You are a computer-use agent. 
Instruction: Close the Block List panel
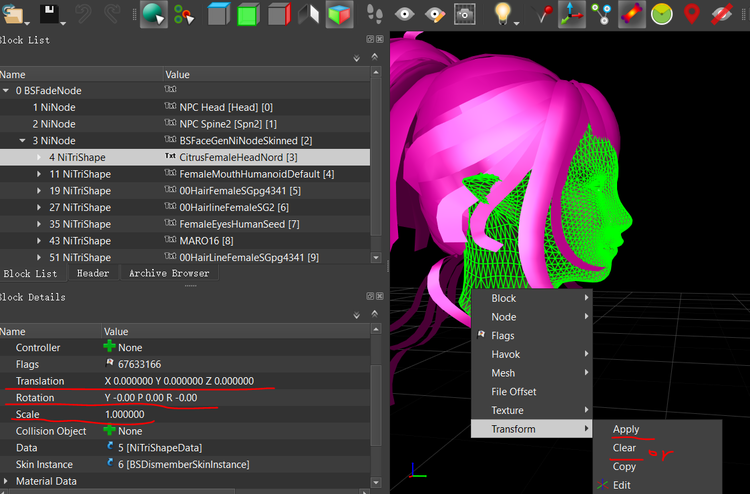tap(380, 39)
